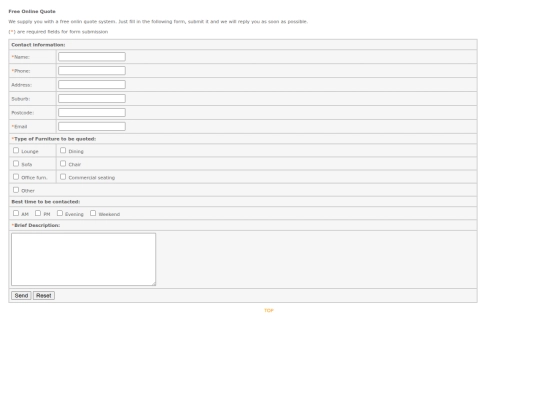Activate the Postcode text box
The width and height of the screenshot is (540, 405).
pos(92,113)
